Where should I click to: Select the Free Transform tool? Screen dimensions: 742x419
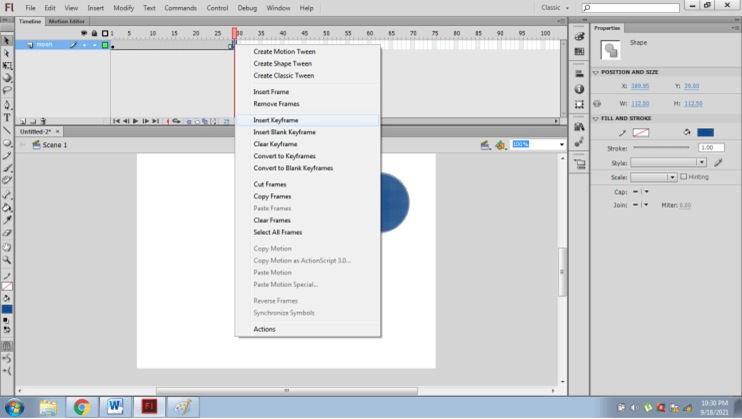click(7, 65)
